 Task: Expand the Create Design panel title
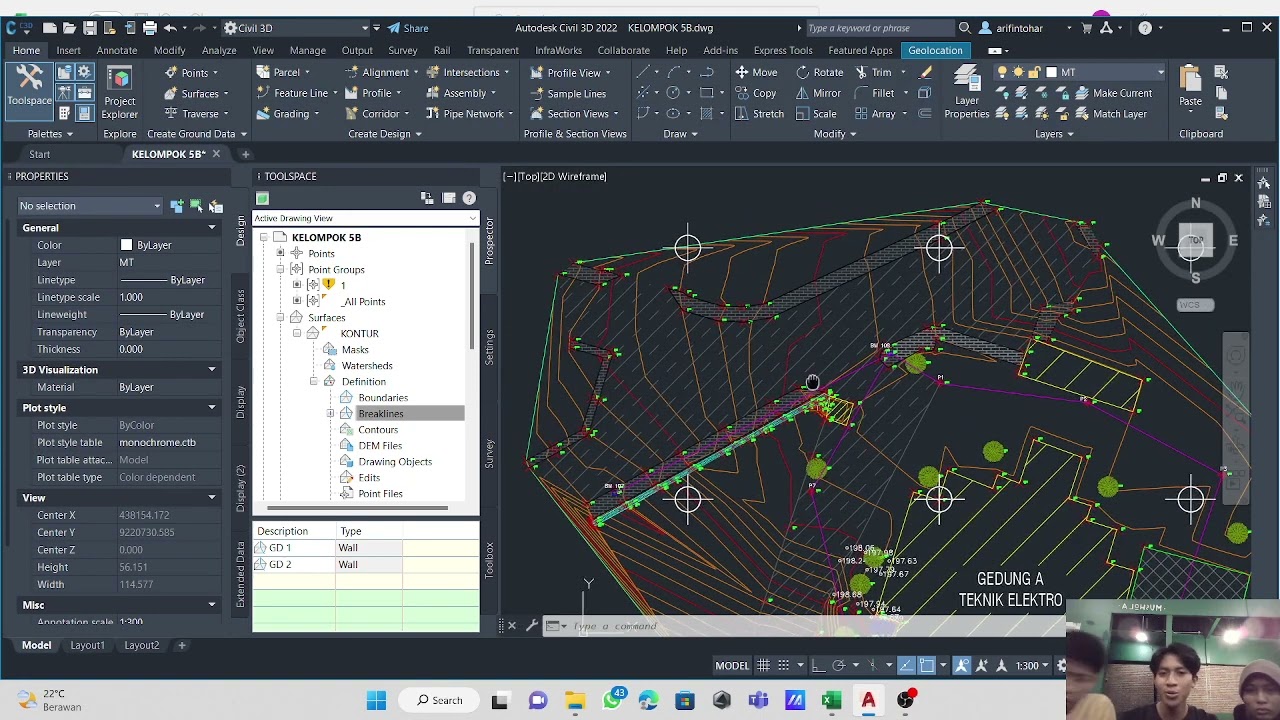(385, 134)
